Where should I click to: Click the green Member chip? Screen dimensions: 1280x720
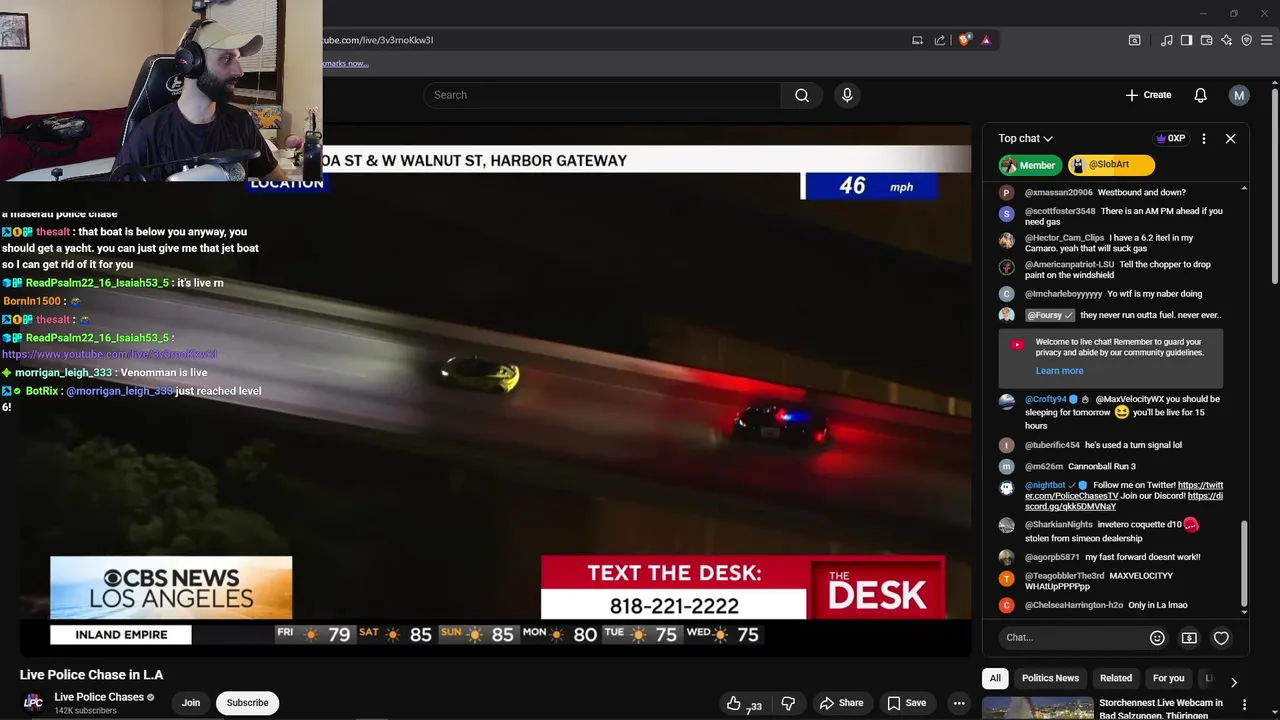click(1029, 165)
